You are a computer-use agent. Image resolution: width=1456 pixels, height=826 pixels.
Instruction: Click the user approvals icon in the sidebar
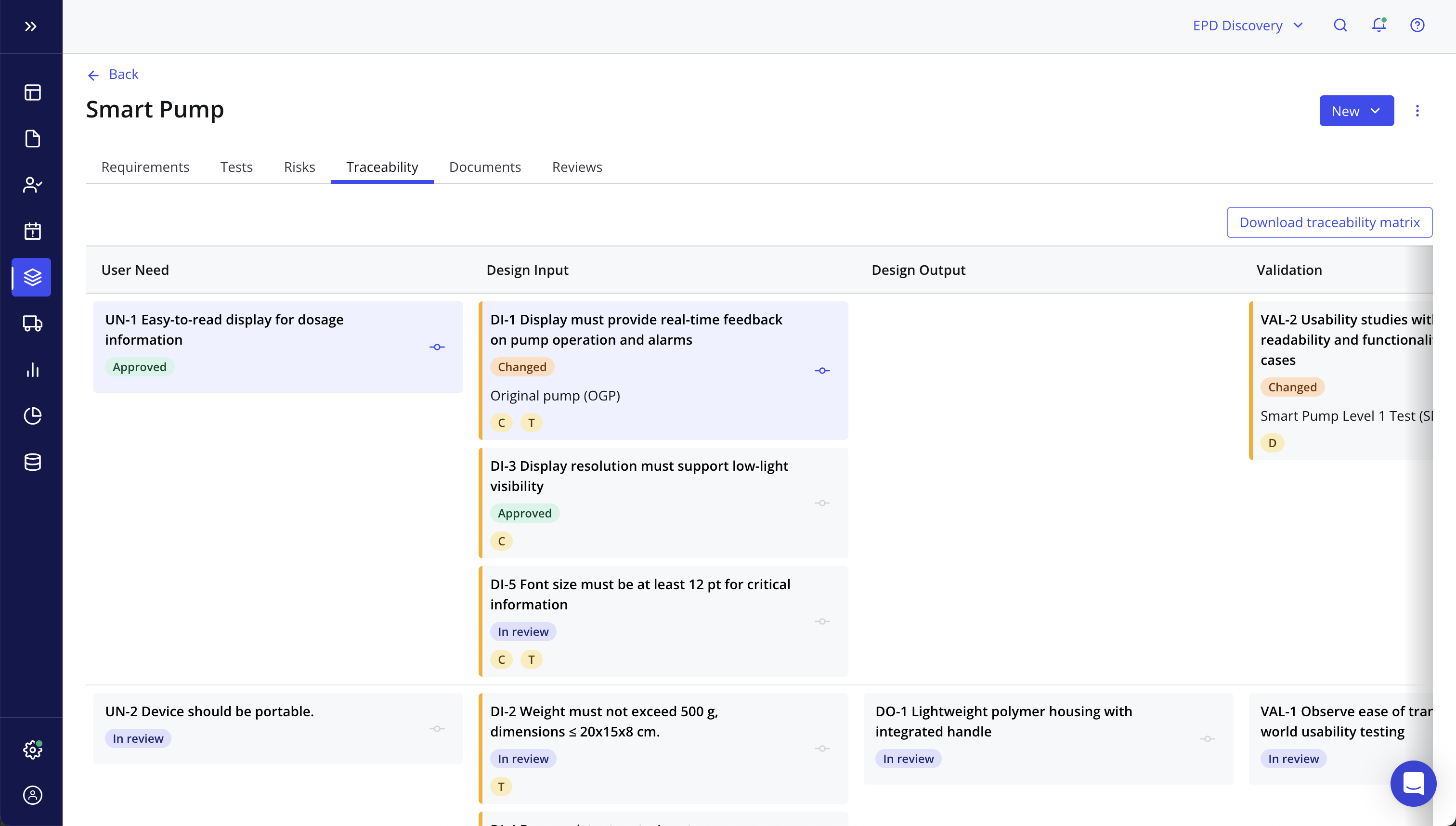(x=32, y=185)
